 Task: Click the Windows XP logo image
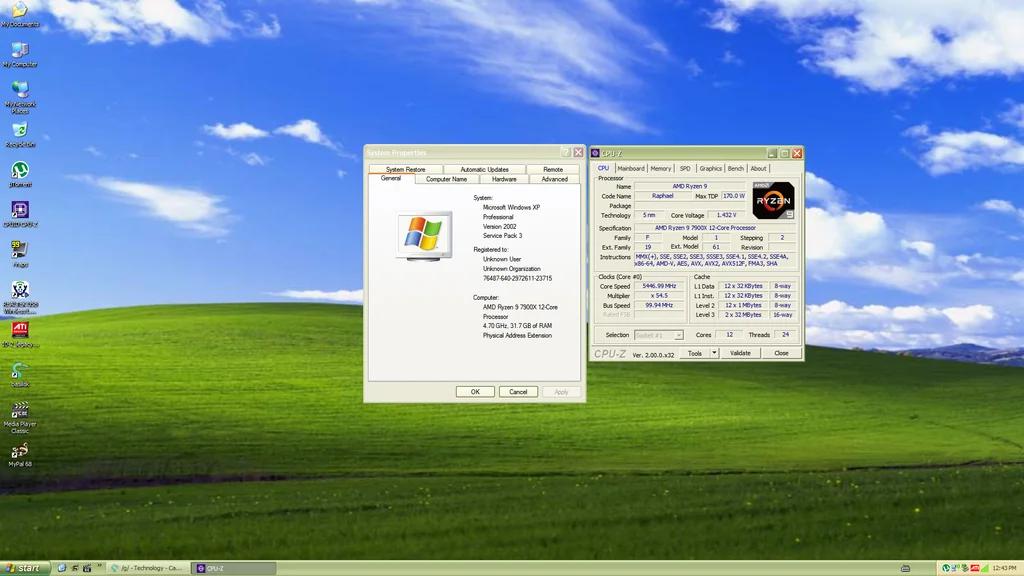click(424, 236)
